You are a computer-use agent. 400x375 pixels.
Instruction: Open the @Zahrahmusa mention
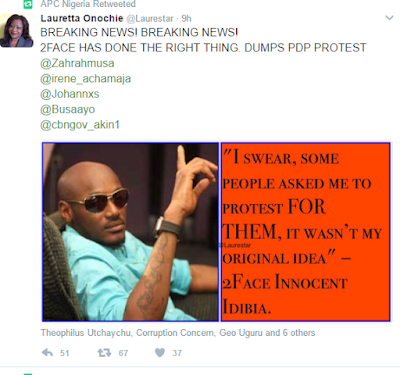77,63
